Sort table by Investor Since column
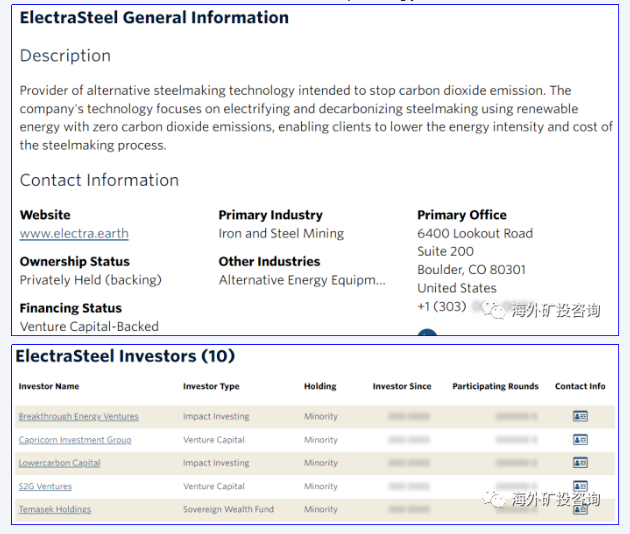The image size is (630, 534). click(x=402, y=386)
